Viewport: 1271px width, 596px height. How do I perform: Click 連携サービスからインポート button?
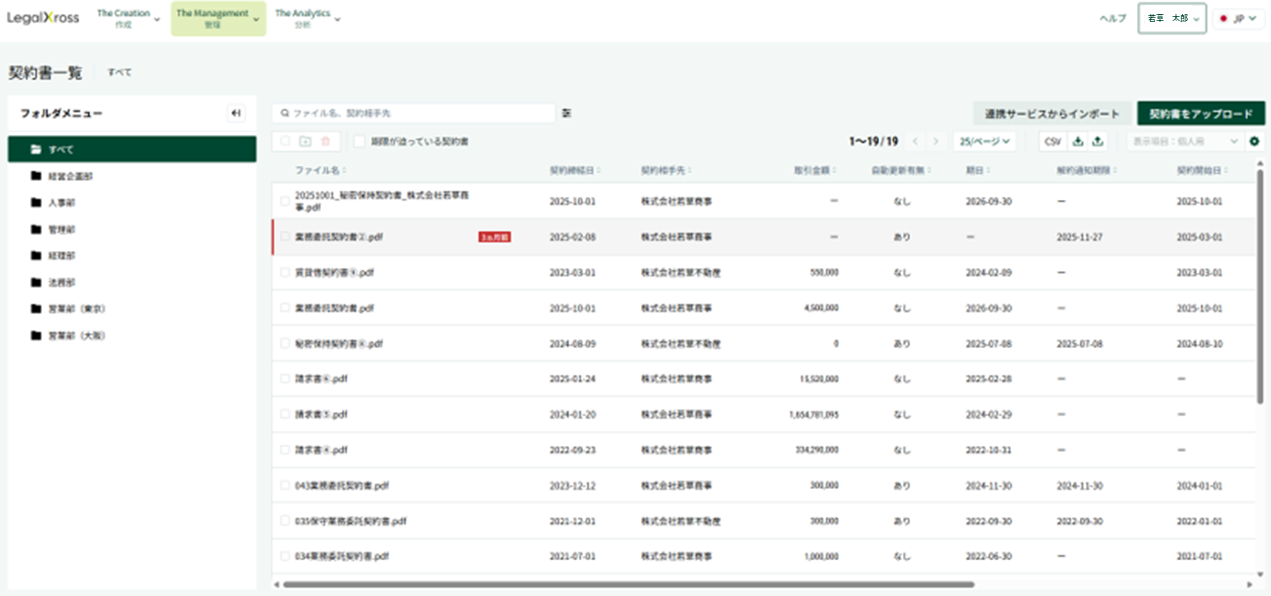[x=1053, y=114]
